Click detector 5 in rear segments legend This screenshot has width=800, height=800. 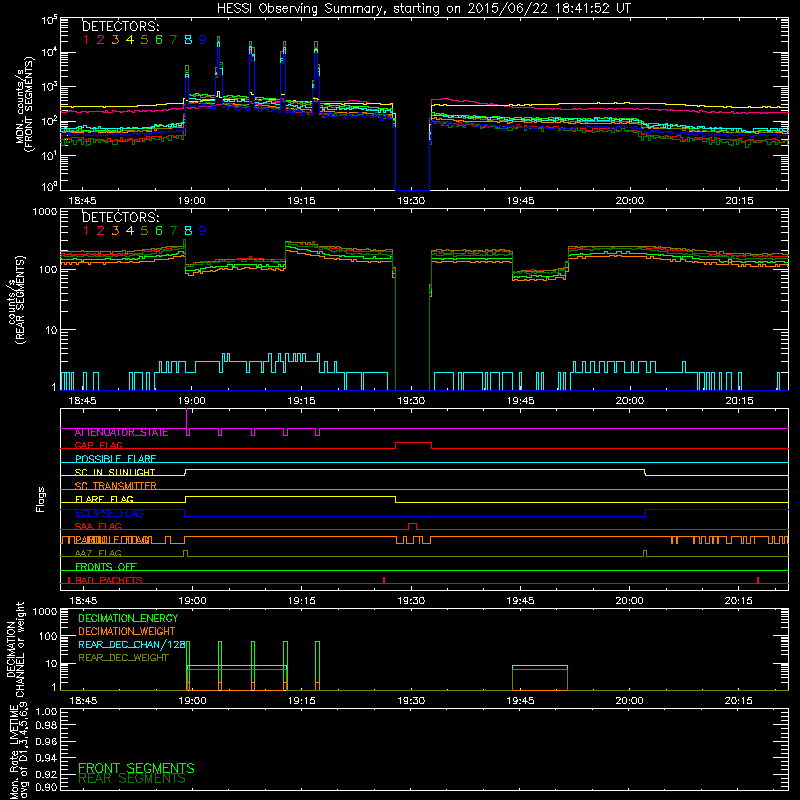coord(144,231)
